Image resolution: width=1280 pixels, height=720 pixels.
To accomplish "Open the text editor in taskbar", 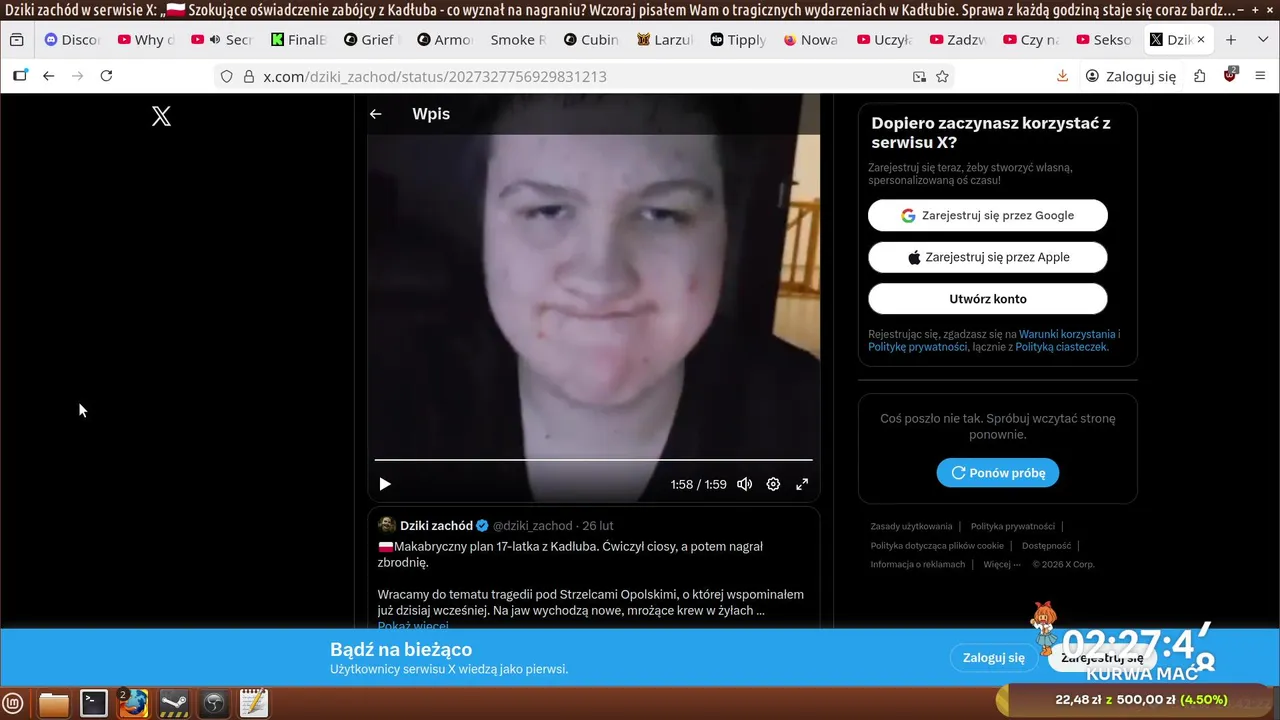I will click(254, 703).
